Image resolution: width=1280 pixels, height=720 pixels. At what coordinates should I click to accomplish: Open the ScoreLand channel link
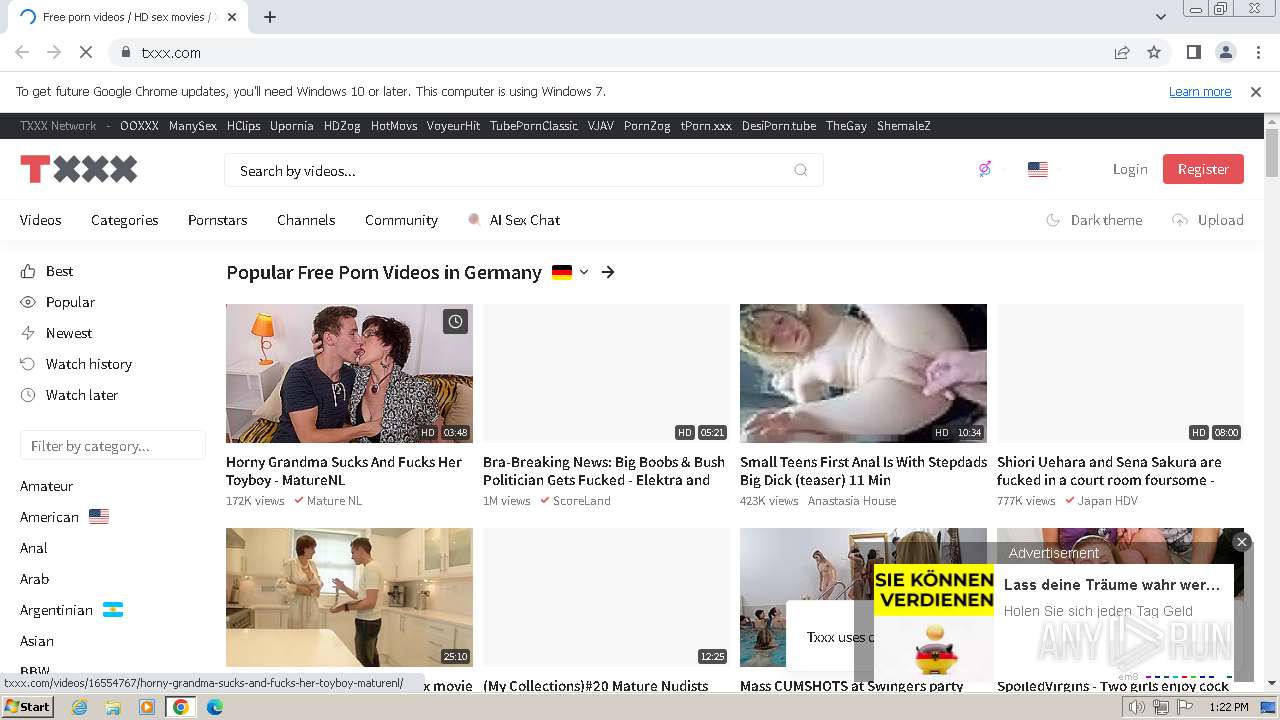pos(581,501)
